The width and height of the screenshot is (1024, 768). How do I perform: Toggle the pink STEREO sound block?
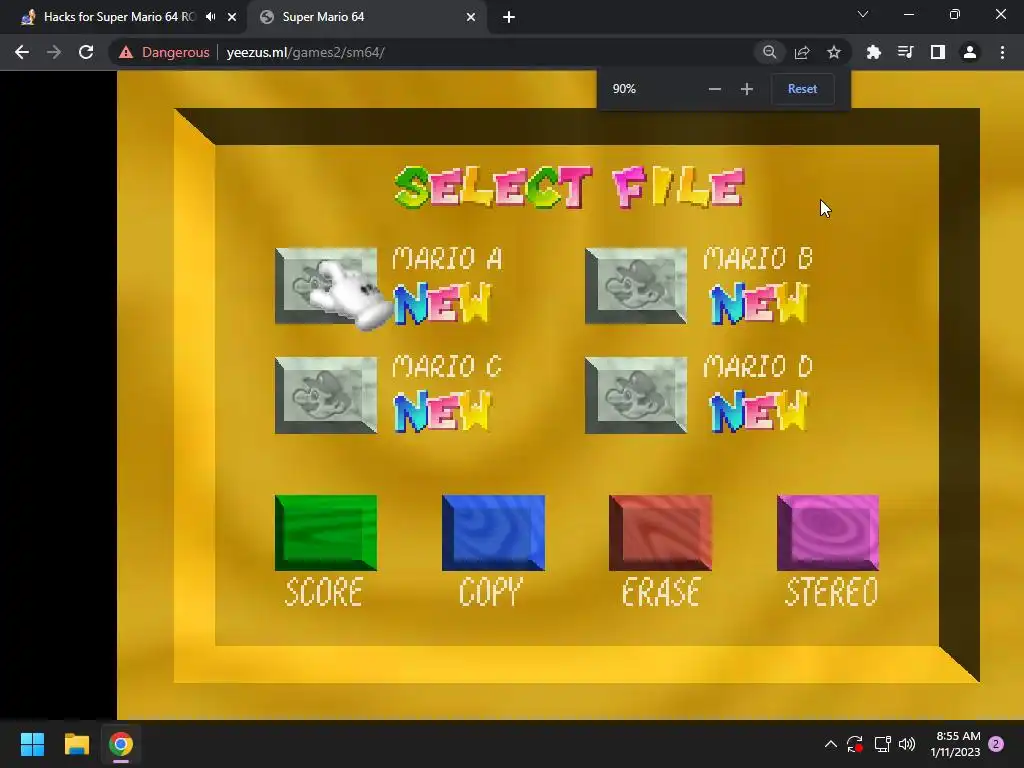coord(827,533)
